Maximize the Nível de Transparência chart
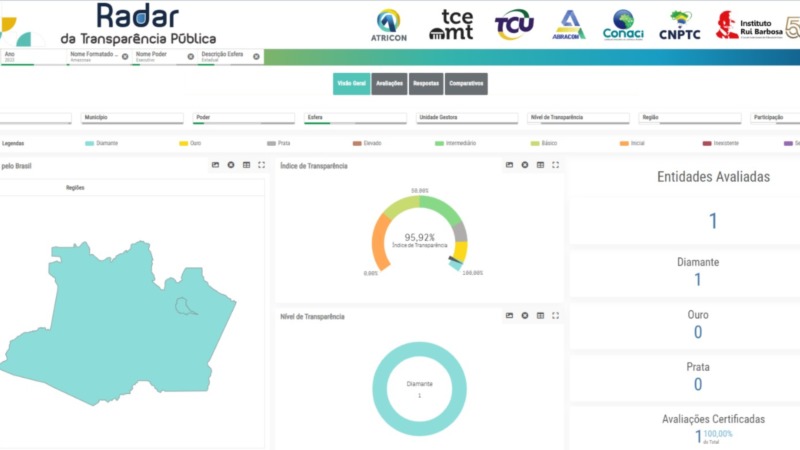Viewport: 800px width, 450px height. pyautogui.click(x=556, y=315)
